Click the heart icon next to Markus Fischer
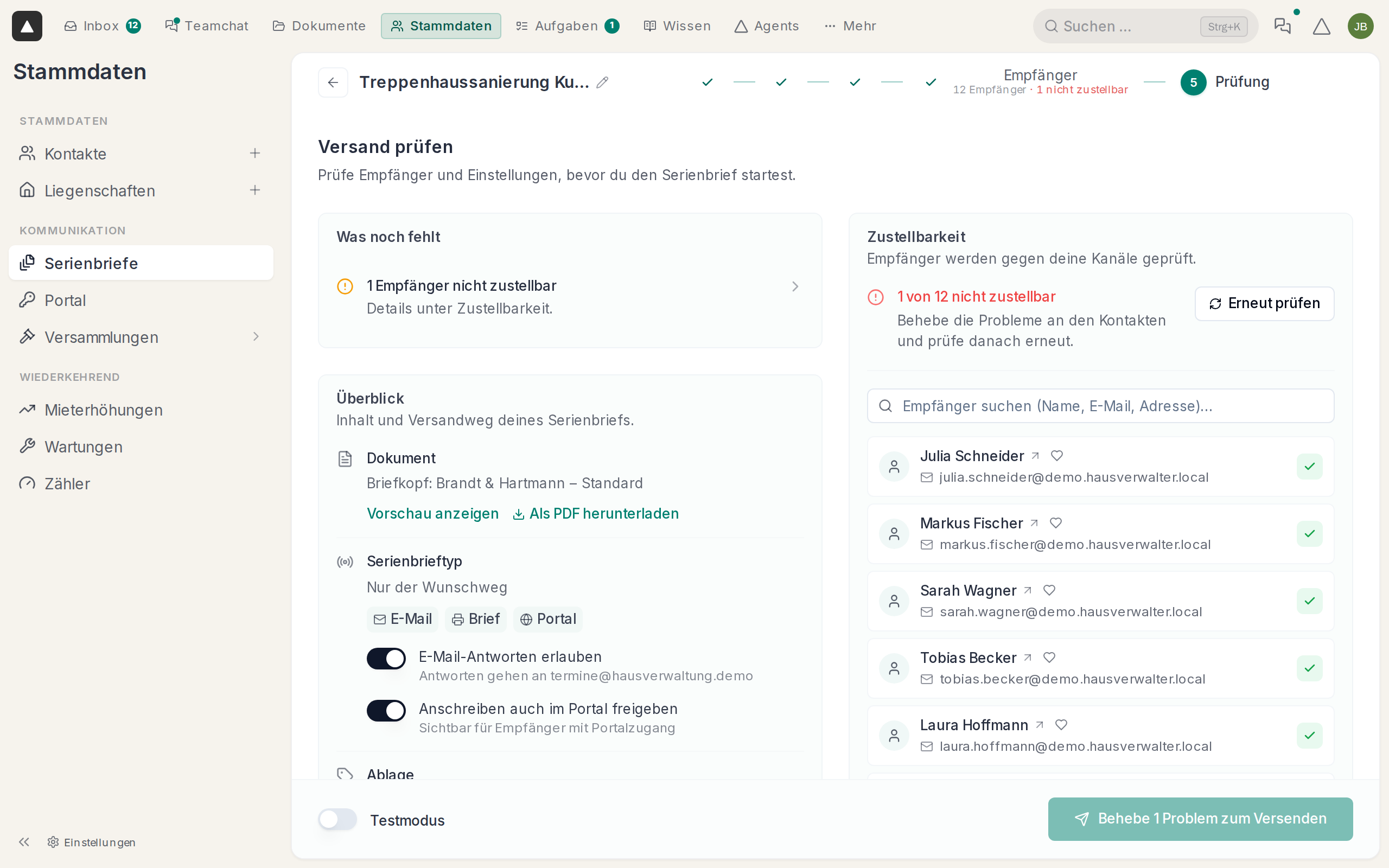The width and height of the screenshot is (1389, 868). [x=1055, y=523]
